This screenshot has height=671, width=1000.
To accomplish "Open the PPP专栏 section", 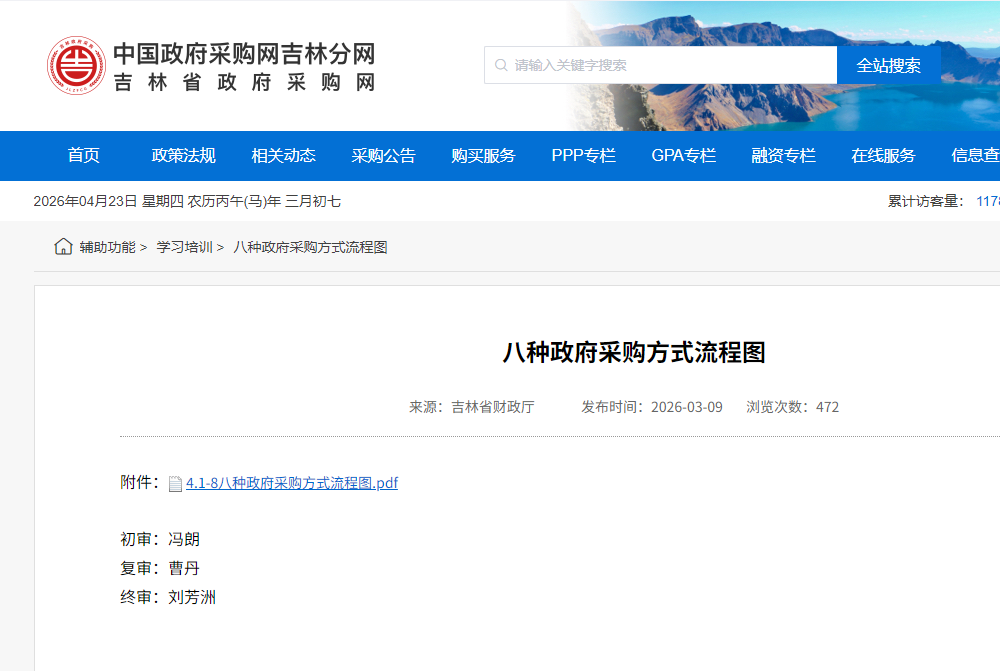I will 583,155.
